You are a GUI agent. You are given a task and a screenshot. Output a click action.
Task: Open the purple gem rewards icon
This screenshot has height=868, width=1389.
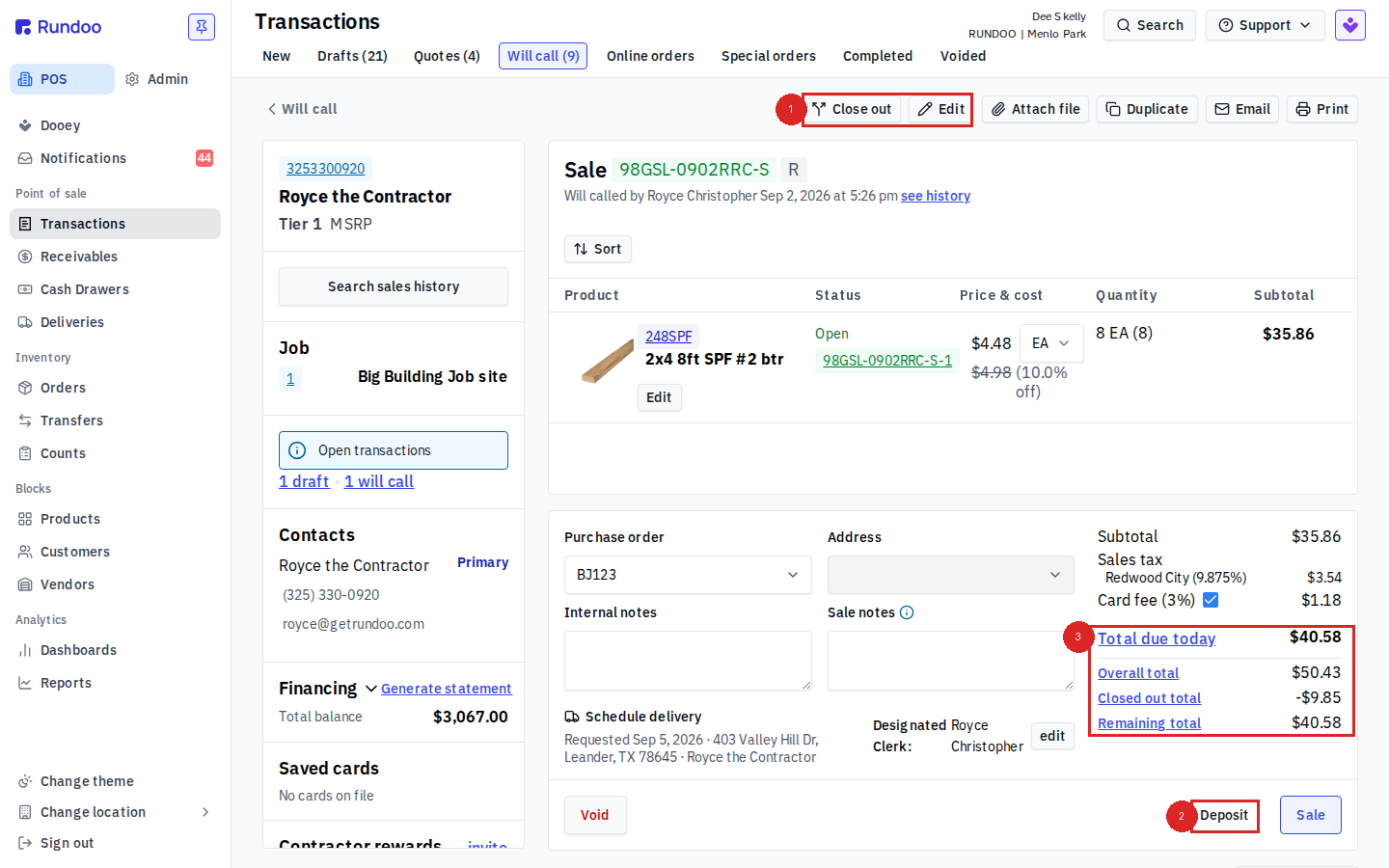(x=1350, y=25)
